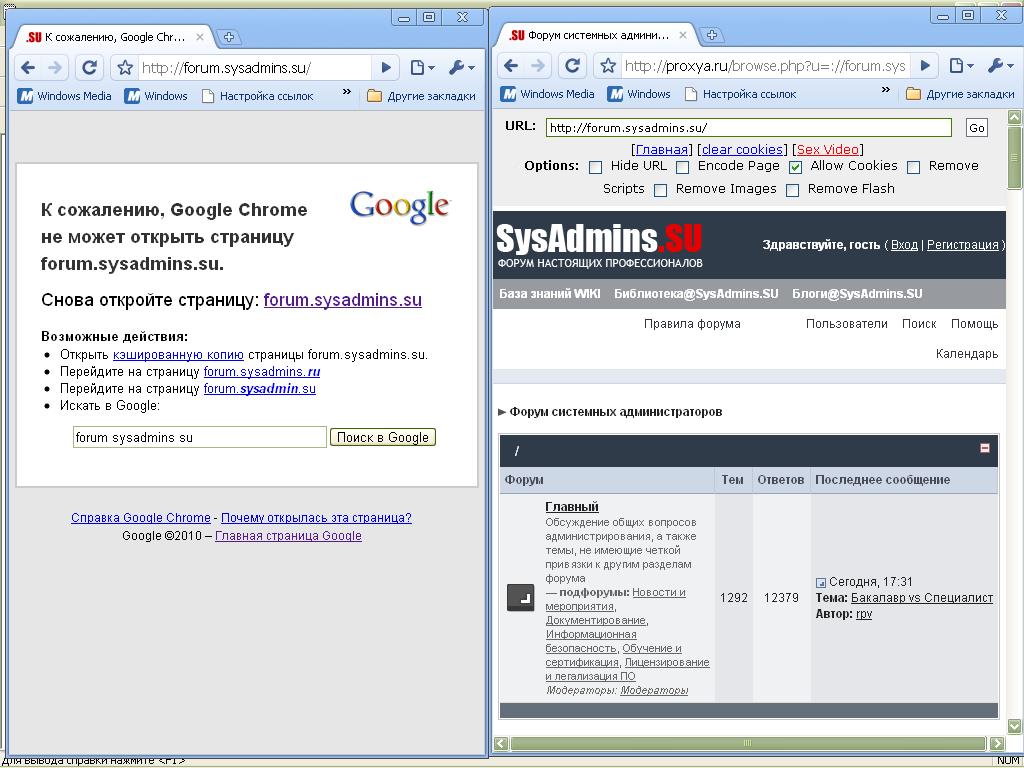Click the left window's address bar
Screen dimensions: 1024x768
(255, 67)
